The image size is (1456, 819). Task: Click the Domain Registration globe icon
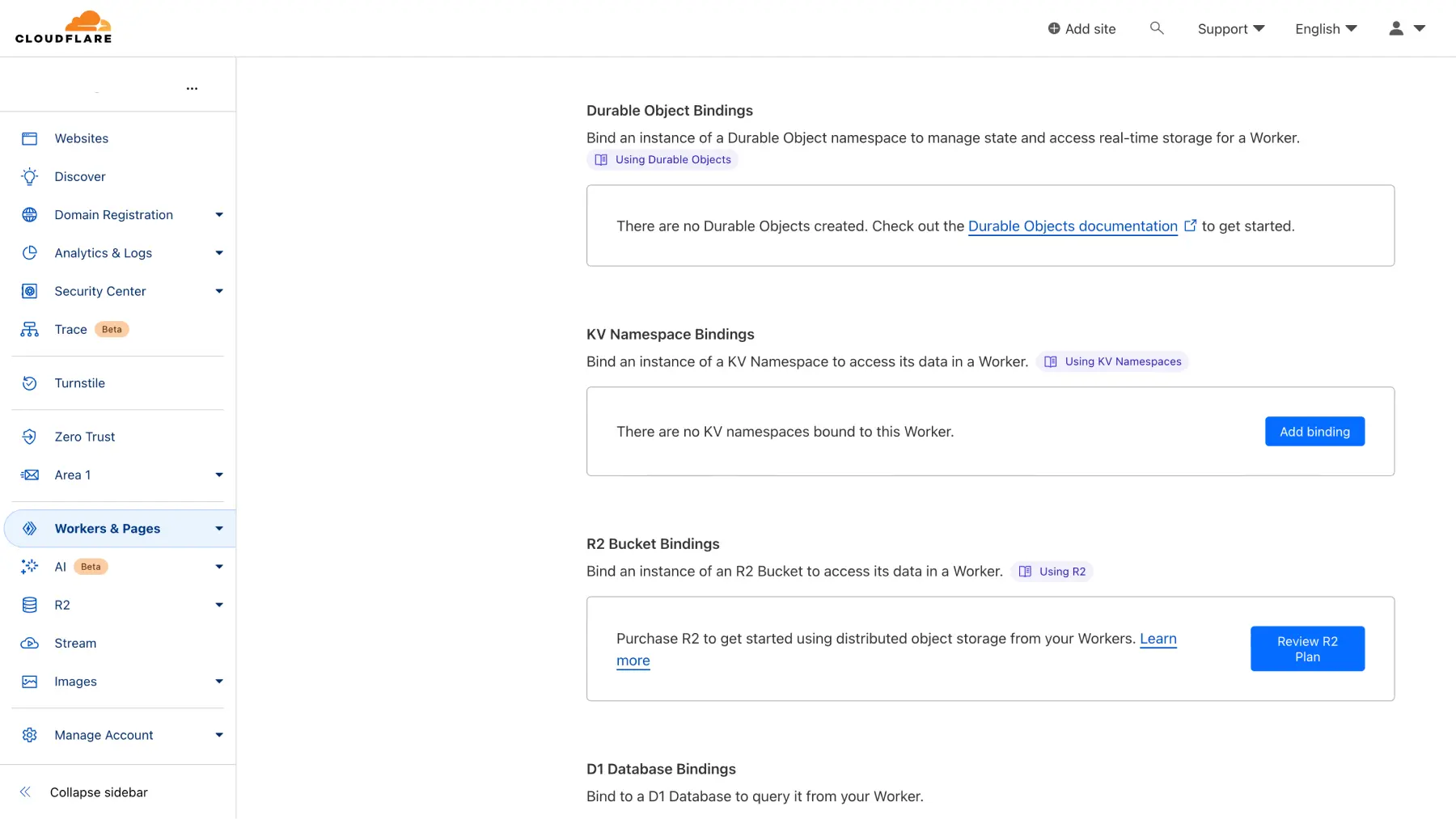click(x=30, y=214)
